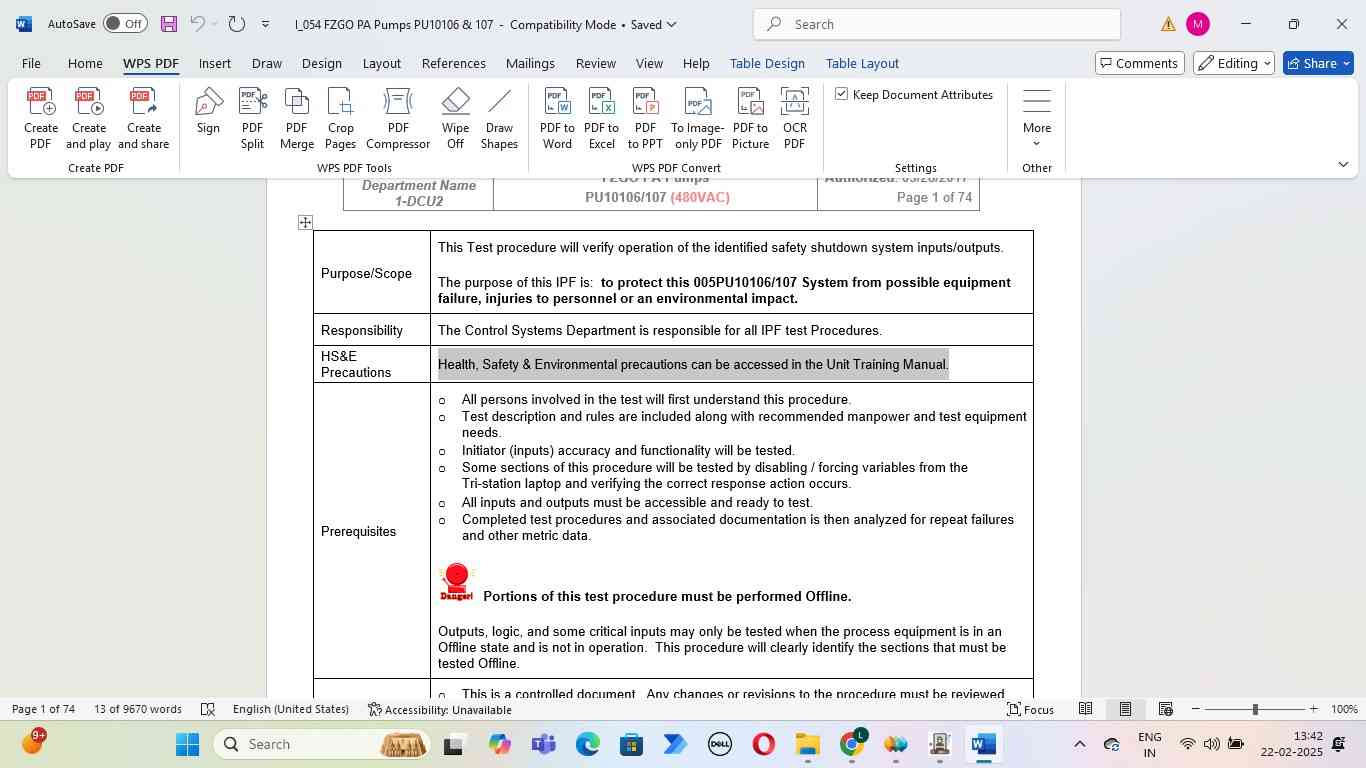Click the Word icon in taskbar

(983, 744)
